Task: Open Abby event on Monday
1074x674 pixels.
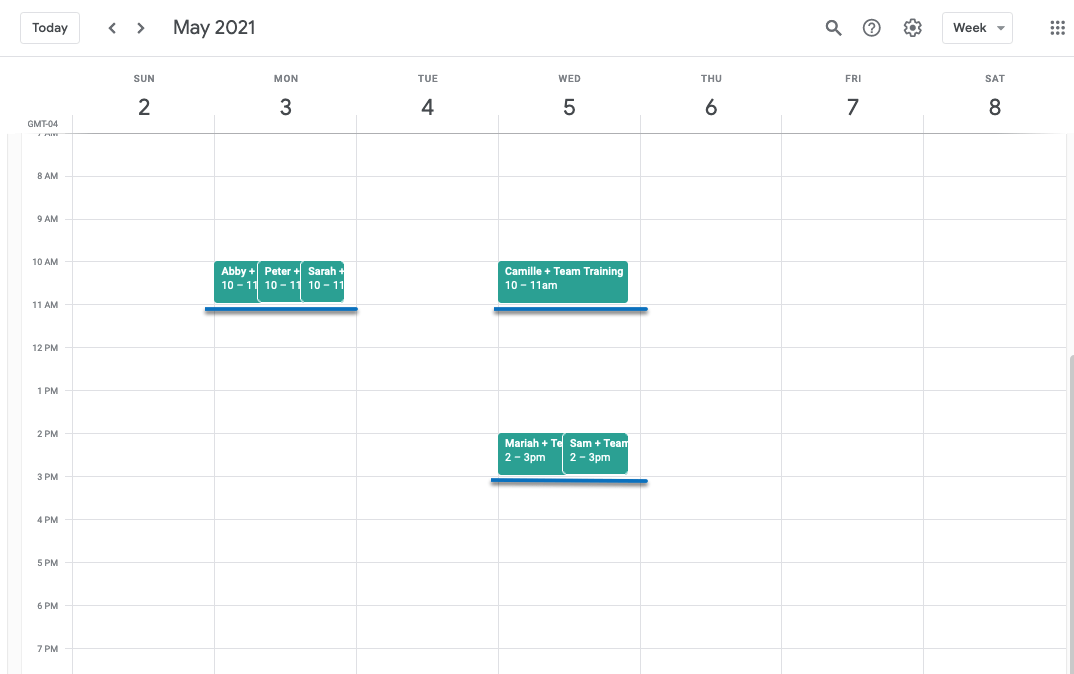Action: (235, 281)
